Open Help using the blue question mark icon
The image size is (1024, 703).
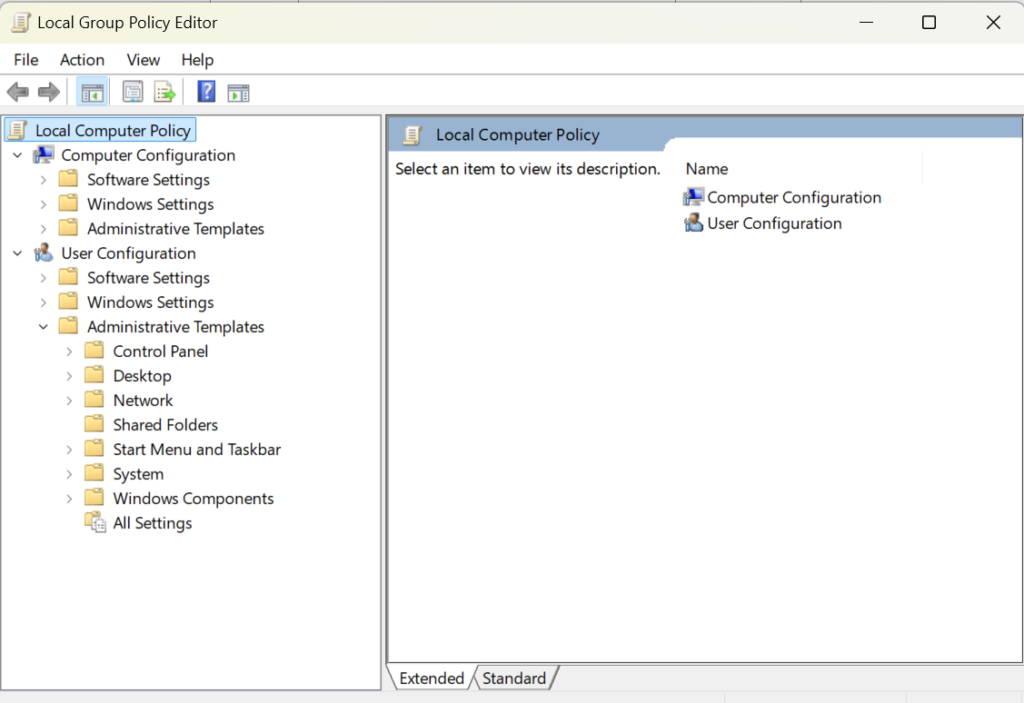(206, 93)
